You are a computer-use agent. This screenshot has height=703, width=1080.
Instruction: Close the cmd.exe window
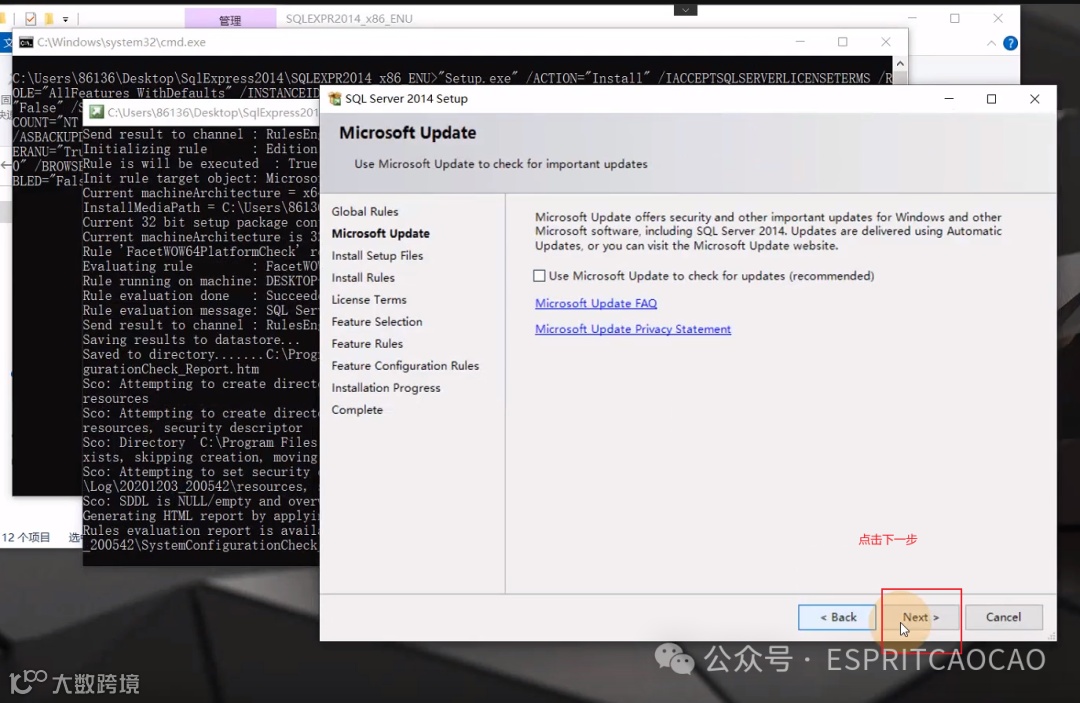click(x=886, y=42)
